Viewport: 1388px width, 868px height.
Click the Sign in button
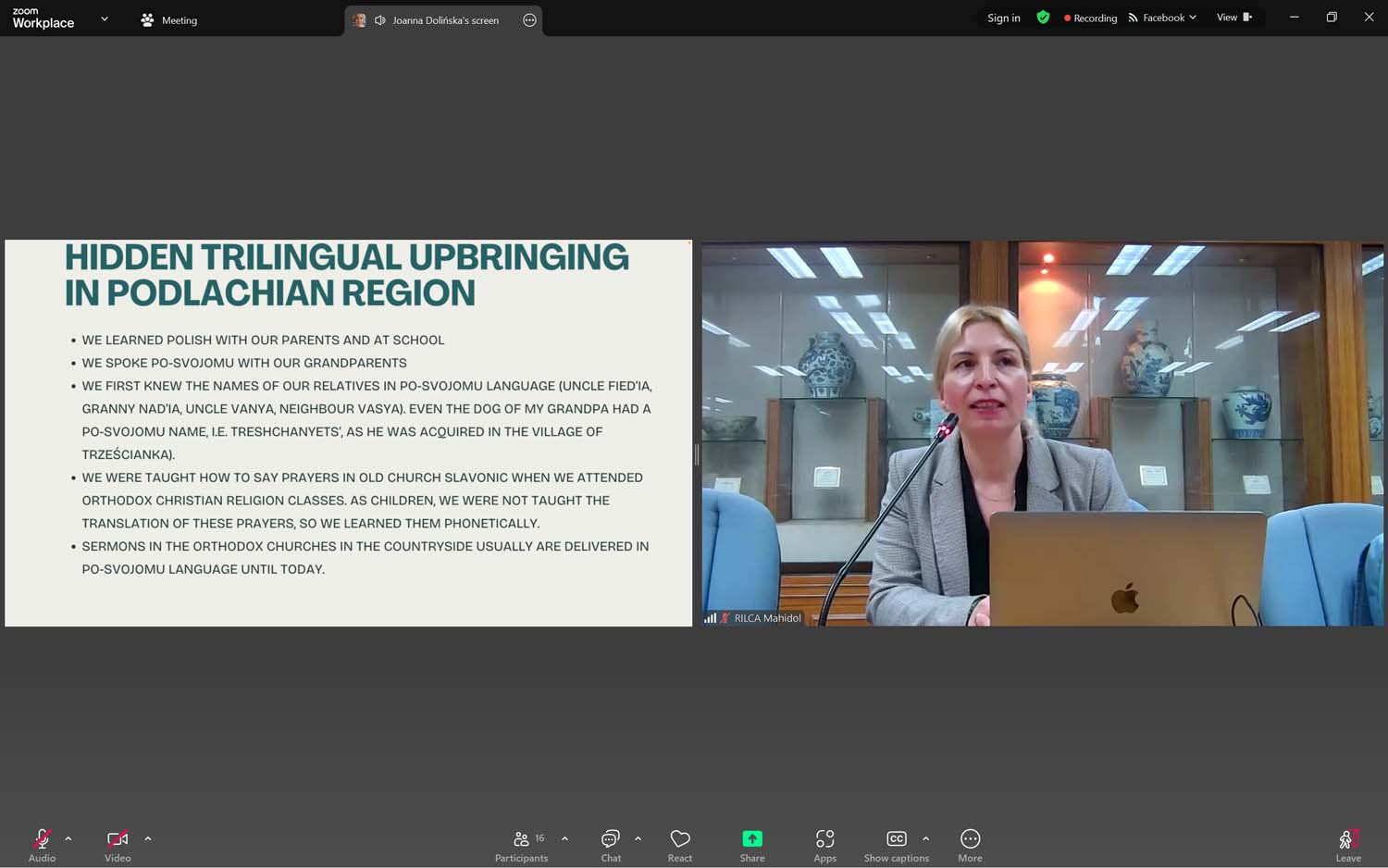(1003, 18)
